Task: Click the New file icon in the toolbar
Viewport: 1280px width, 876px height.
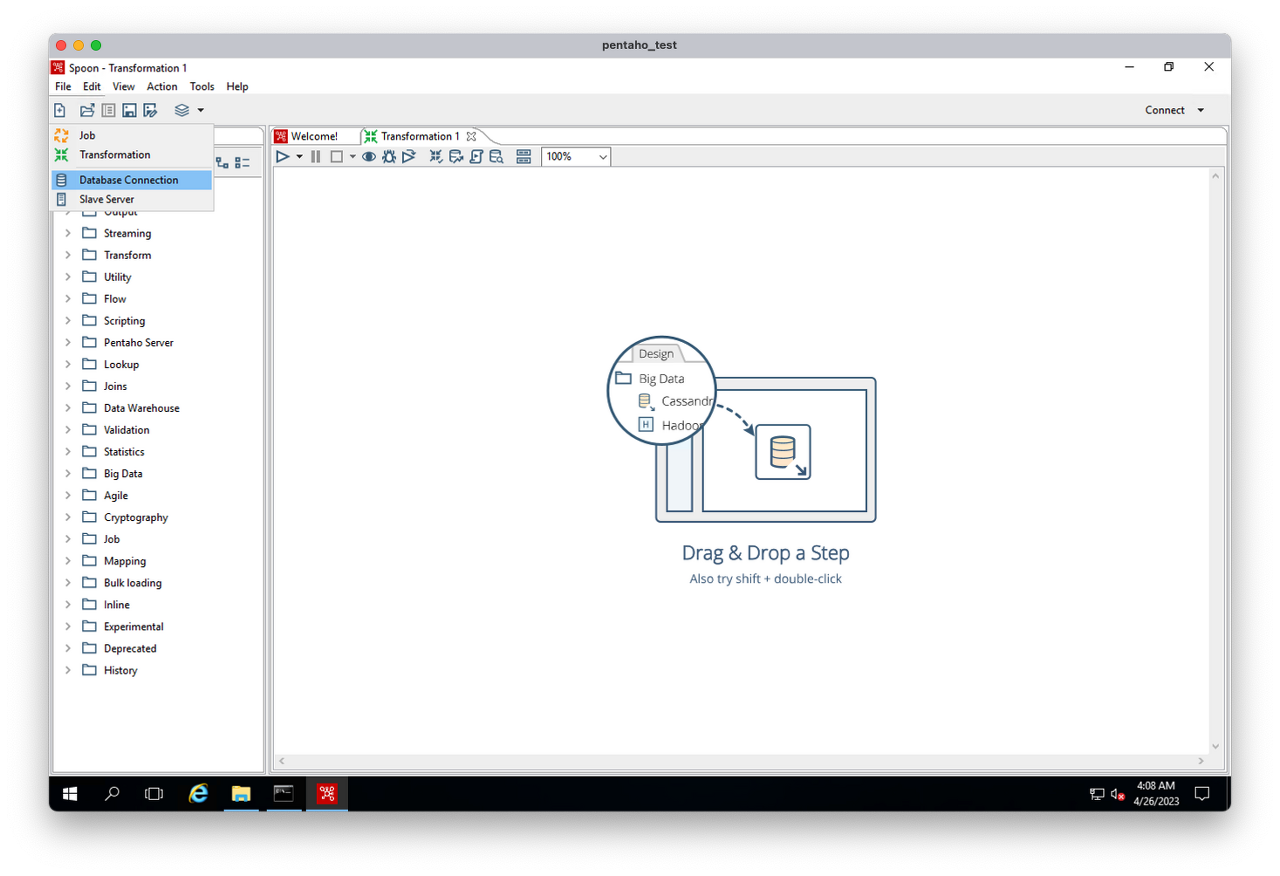Action: click(x=60, y=110)
